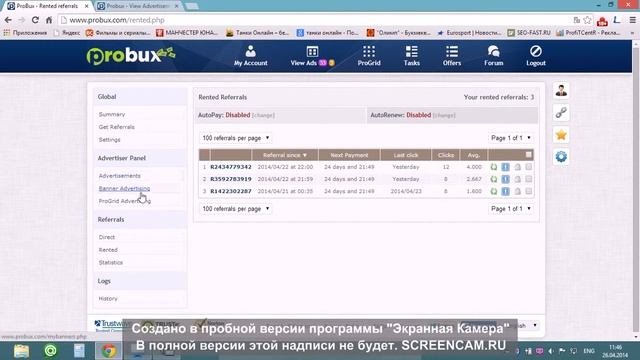Screen dimensions: 640x360
Task: Open View Ads in the top navigation
Action: point(312,56)
